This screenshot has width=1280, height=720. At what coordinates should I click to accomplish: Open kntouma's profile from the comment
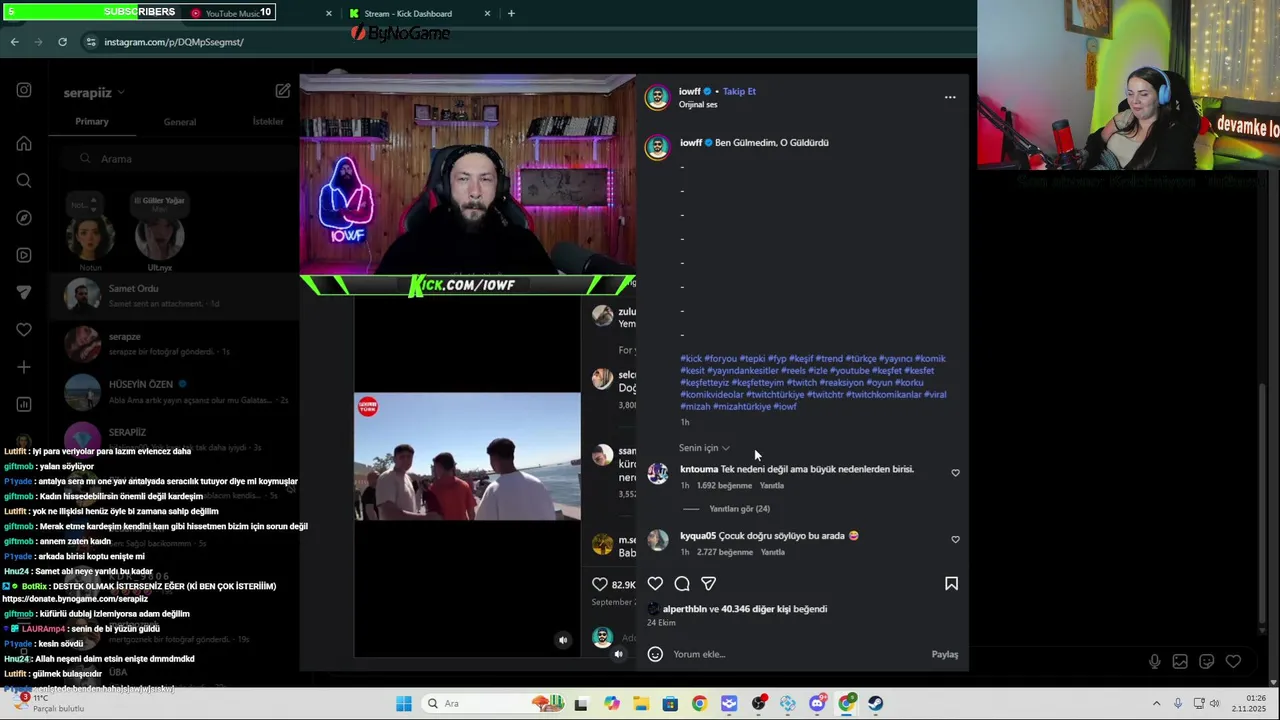(699, 469)
